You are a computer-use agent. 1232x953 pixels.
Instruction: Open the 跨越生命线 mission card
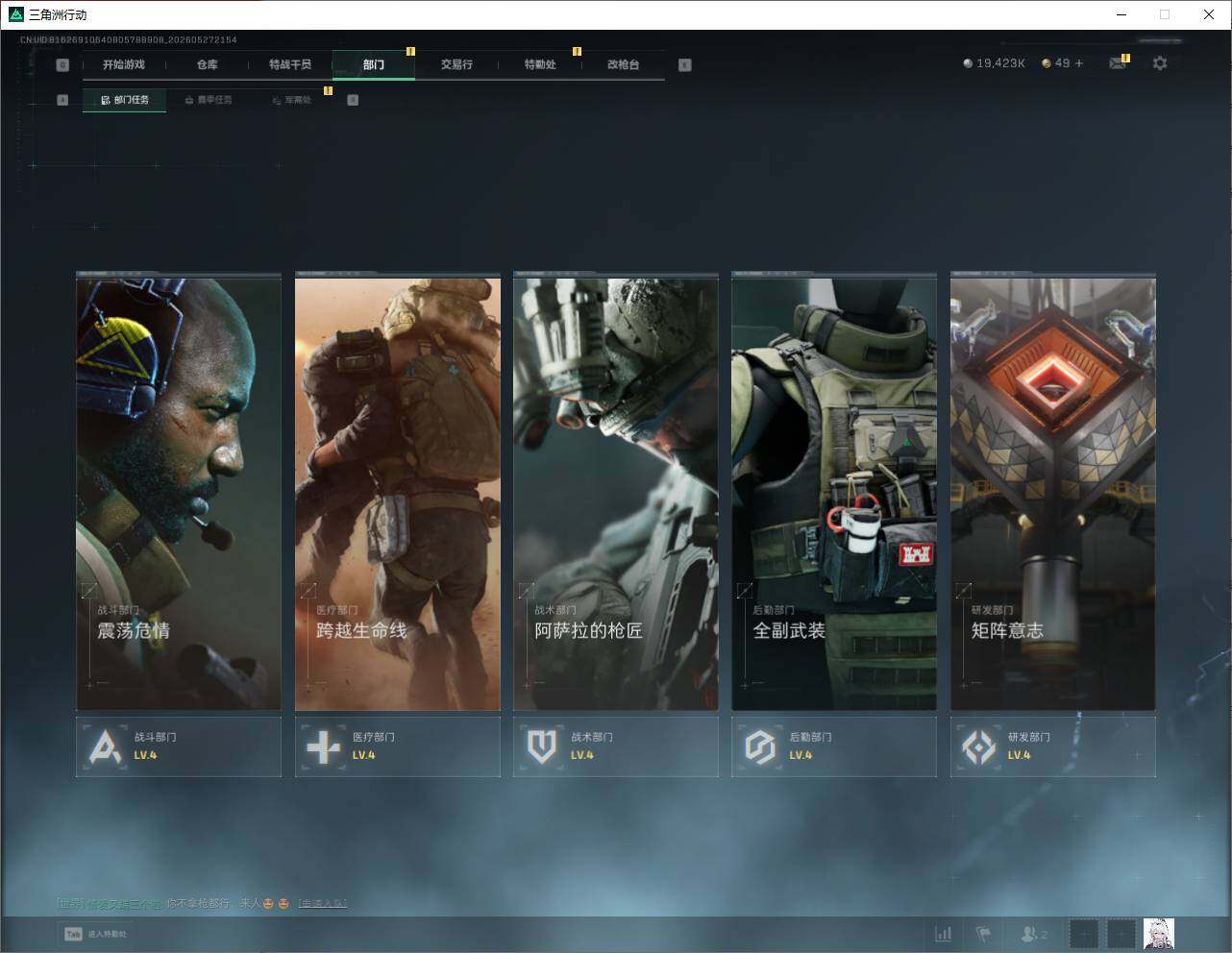398,493
